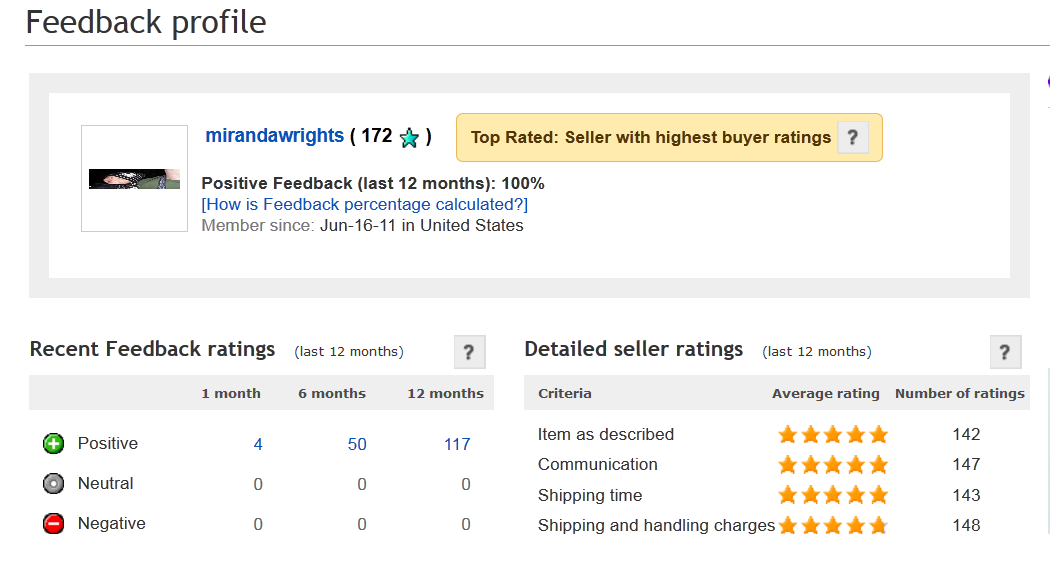The image size is (1050, 568).
Task: Click the Top Rated seller banner
Action: pyautogui.click(x=669, y=137)
